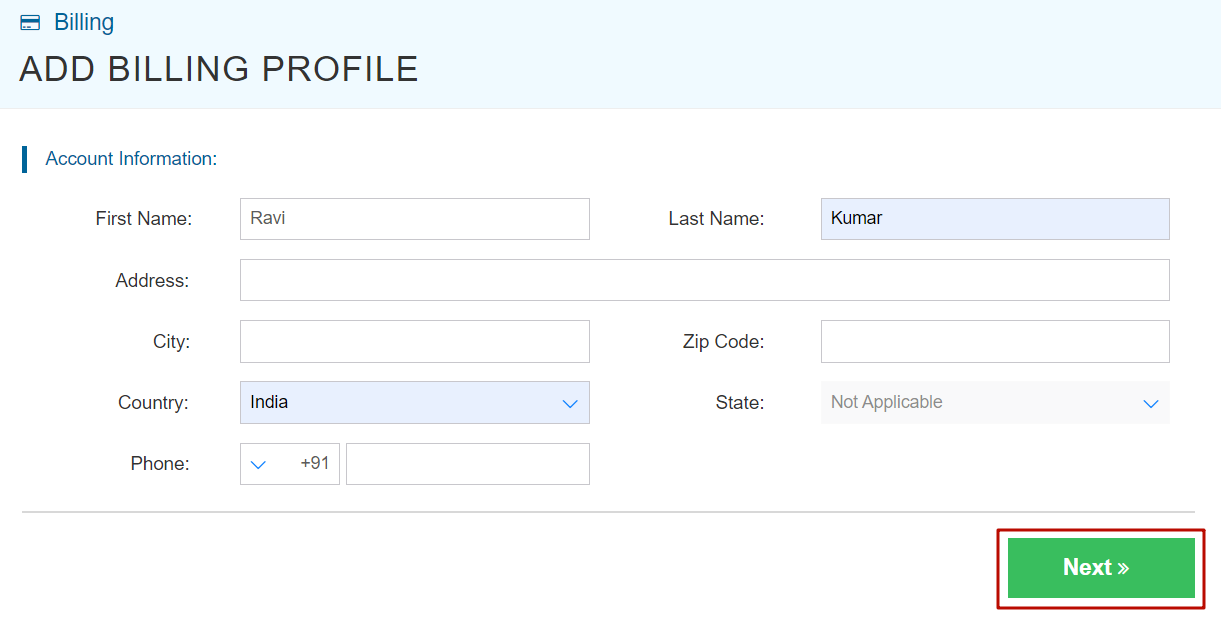This screenshot has width=1221, height=623.
Task: Click the City text field
Action: point(414,341)
